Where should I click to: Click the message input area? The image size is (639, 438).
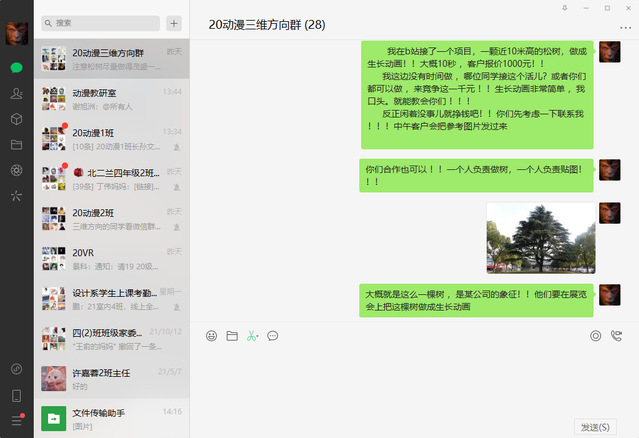[414, 381]
